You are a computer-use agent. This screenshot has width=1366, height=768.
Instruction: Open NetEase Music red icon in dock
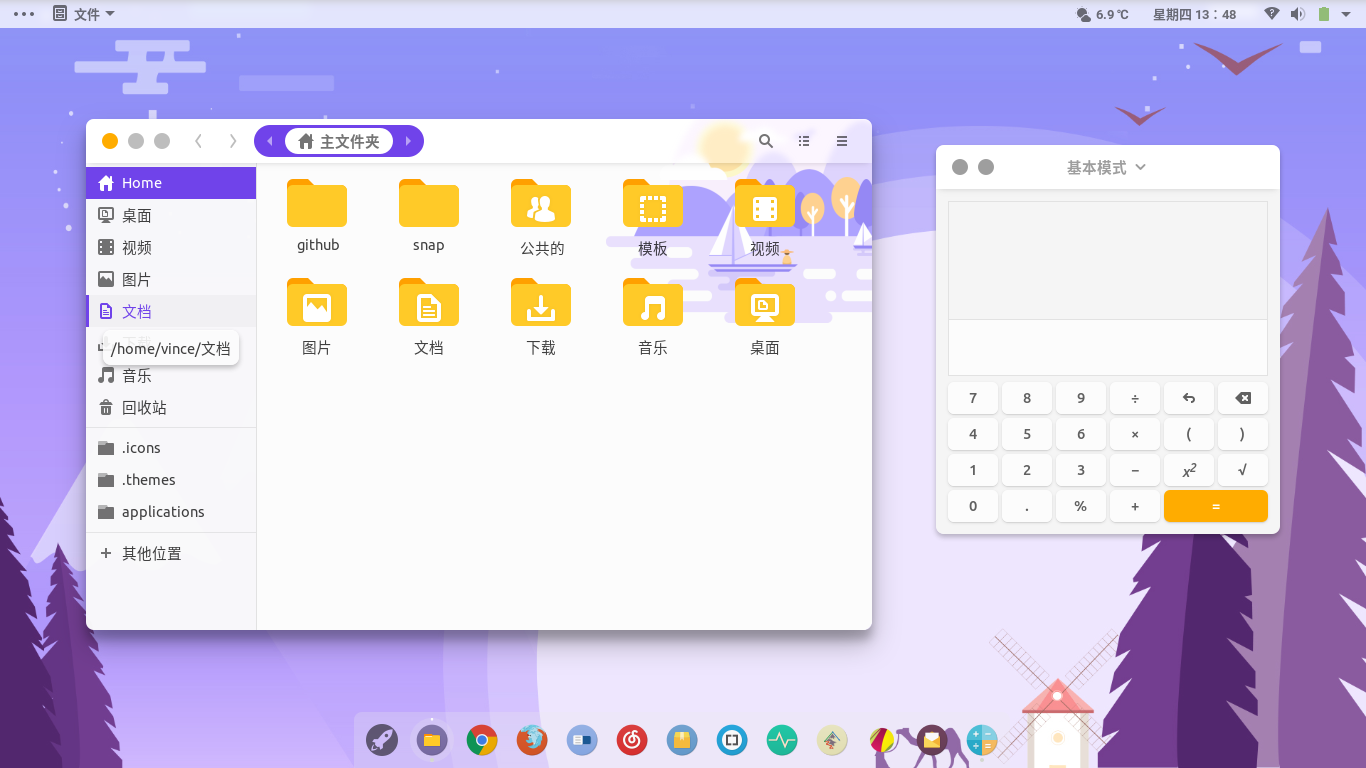(x=632, y=740)
